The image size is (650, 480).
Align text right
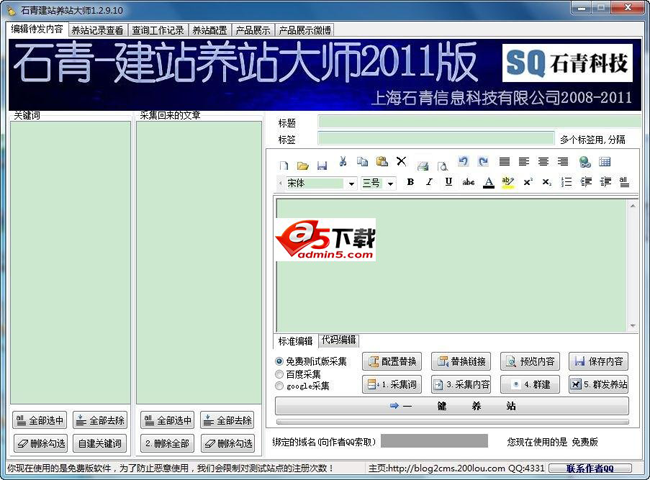point(563,161)
